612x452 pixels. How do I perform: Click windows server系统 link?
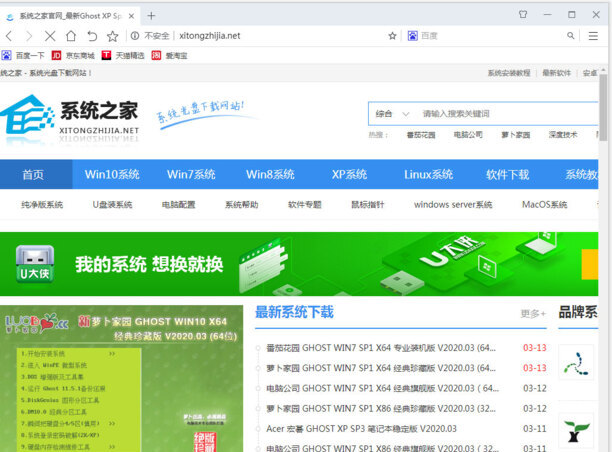(453, 205)
